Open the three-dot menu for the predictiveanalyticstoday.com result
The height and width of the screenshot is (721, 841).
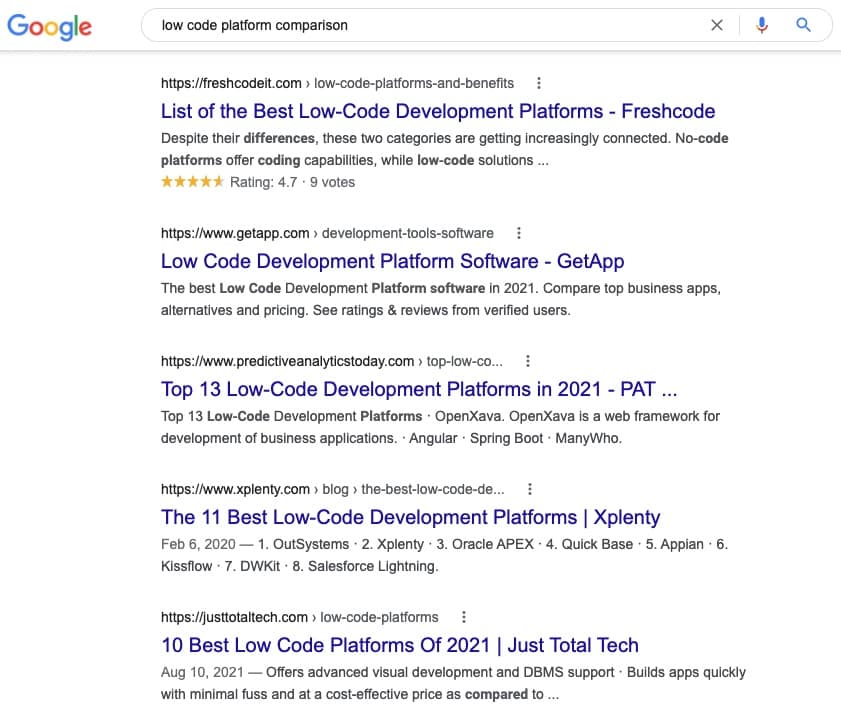tap(528, 361)
